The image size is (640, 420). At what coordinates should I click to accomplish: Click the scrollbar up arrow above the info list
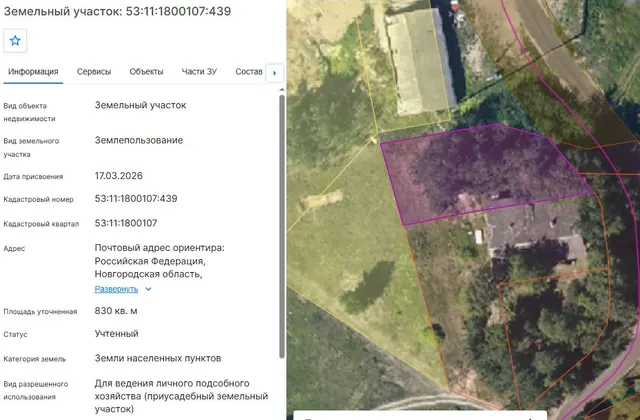click(x=282, y=89)
